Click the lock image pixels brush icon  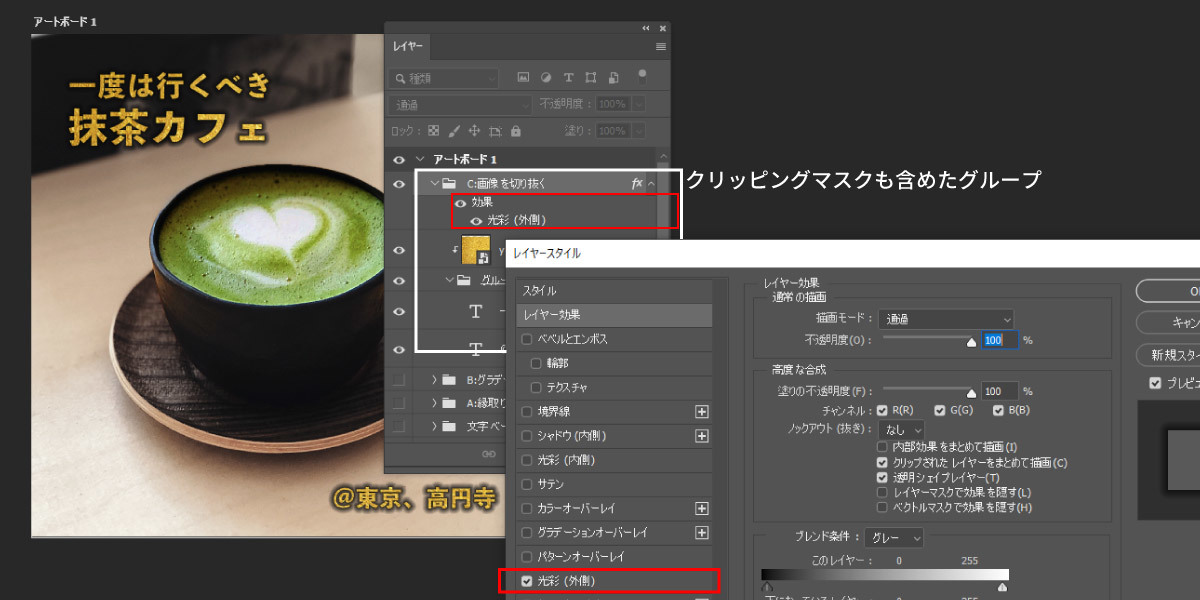[x=454, y=131]
